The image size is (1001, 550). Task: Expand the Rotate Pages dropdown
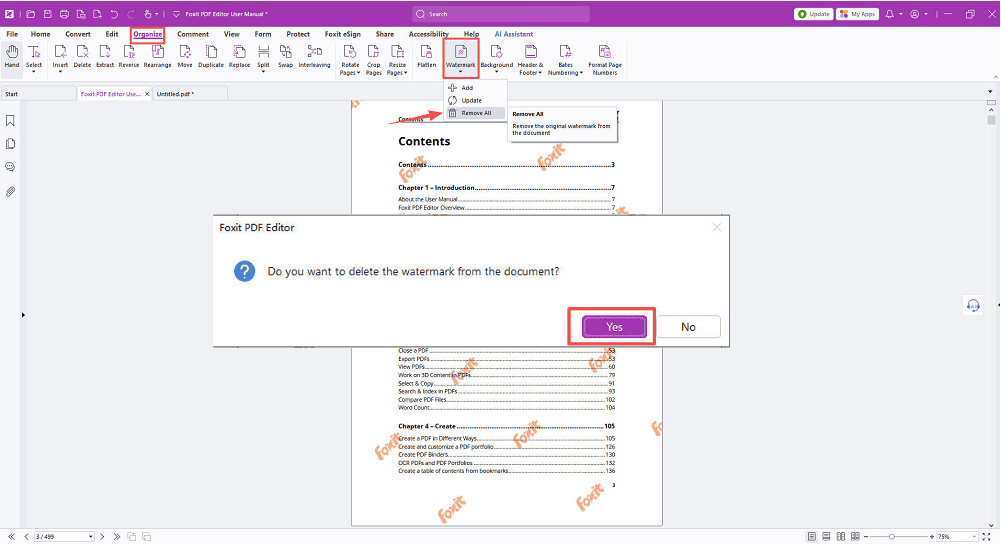click(358, 73)
